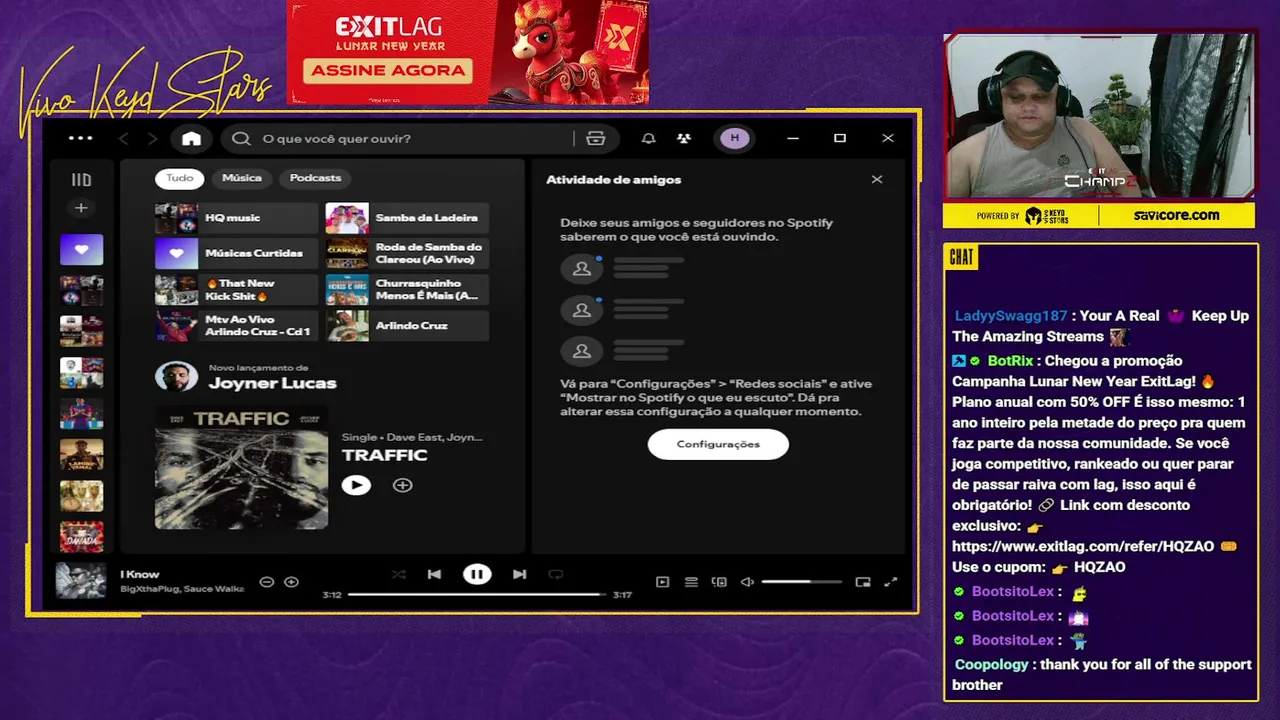Hide the current track with minus icon
This screenshot has width=1280, height=720.
(267, 582)
